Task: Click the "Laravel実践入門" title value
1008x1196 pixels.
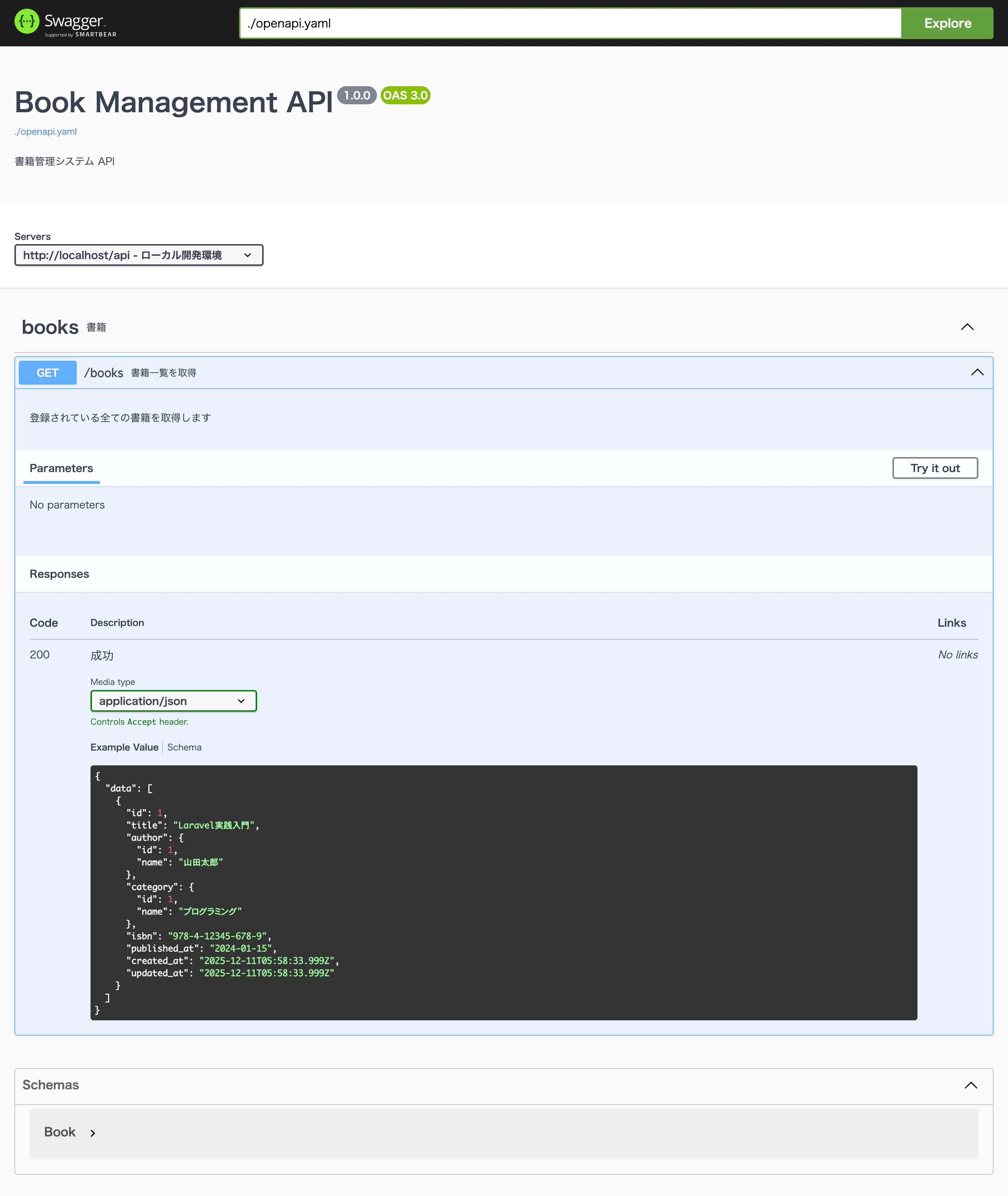Action: click(214, 825)
